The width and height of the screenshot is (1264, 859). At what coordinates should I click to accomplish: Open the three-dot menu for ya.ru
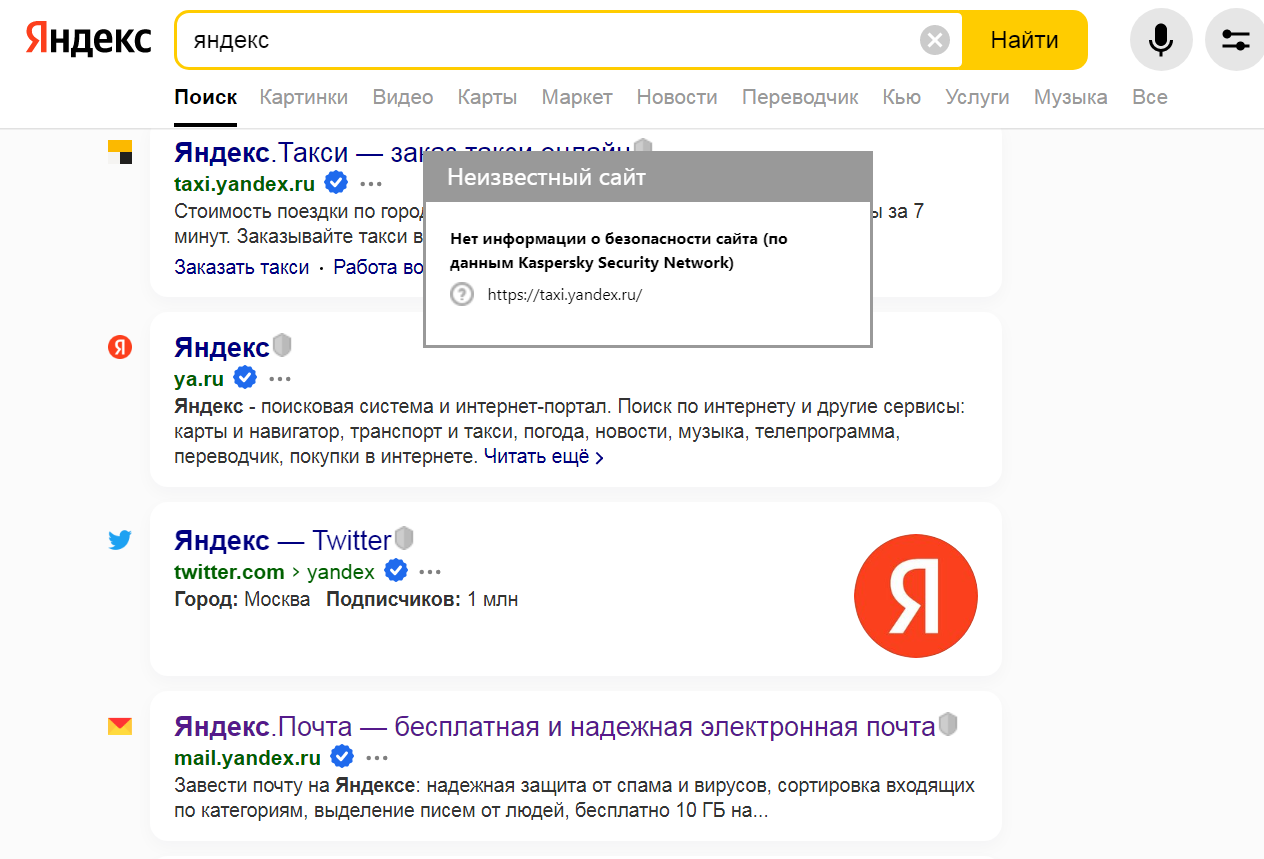coord(280,379)
